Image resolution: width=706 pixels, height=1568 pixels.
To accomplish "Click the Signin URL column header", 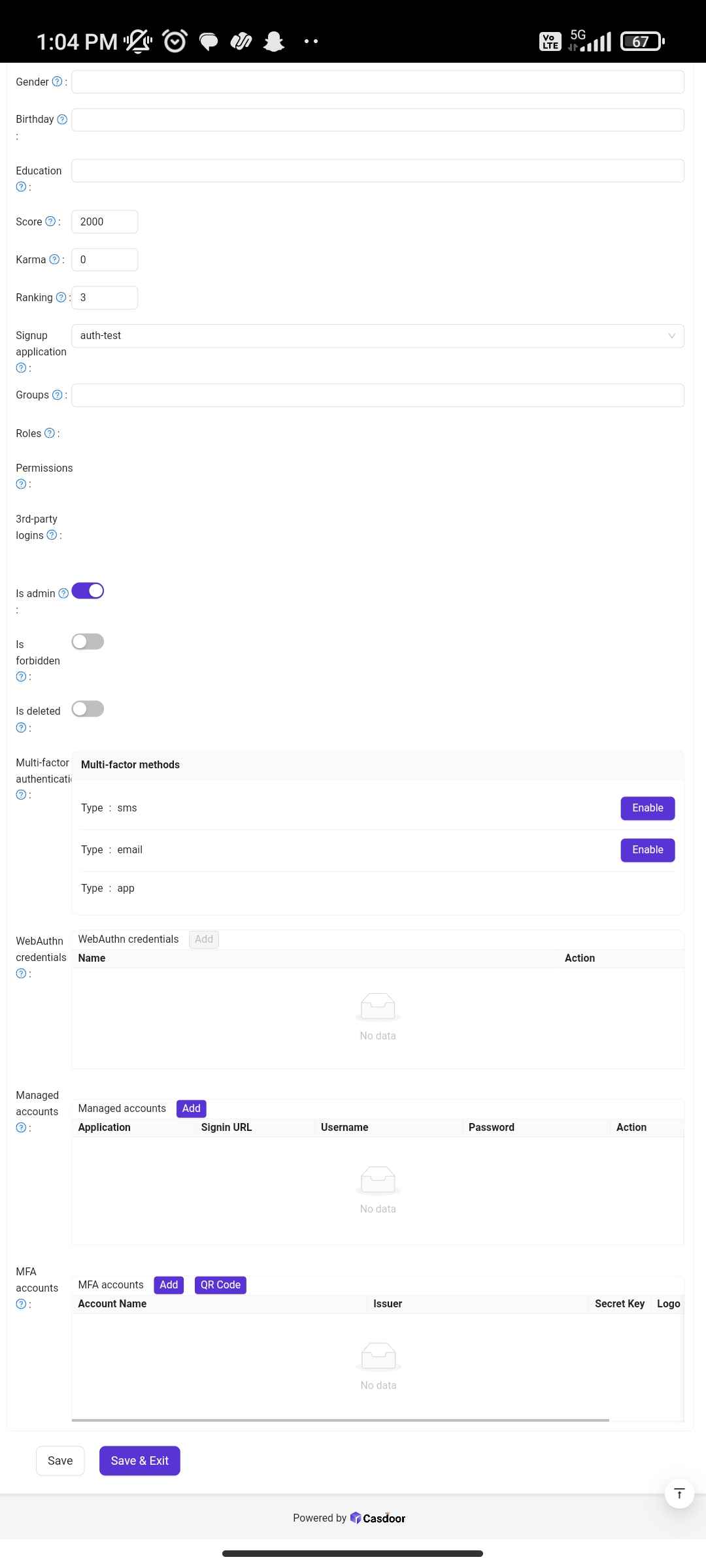I will (x=226, y=1128).
